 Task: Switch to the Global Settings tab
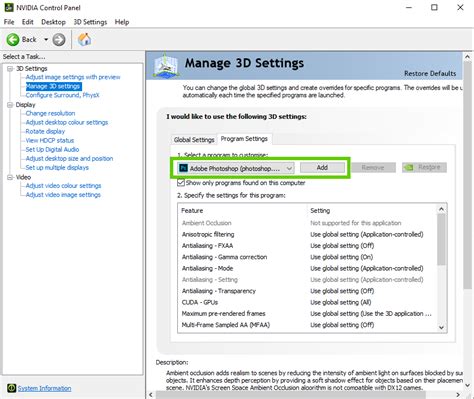point(194,140)
